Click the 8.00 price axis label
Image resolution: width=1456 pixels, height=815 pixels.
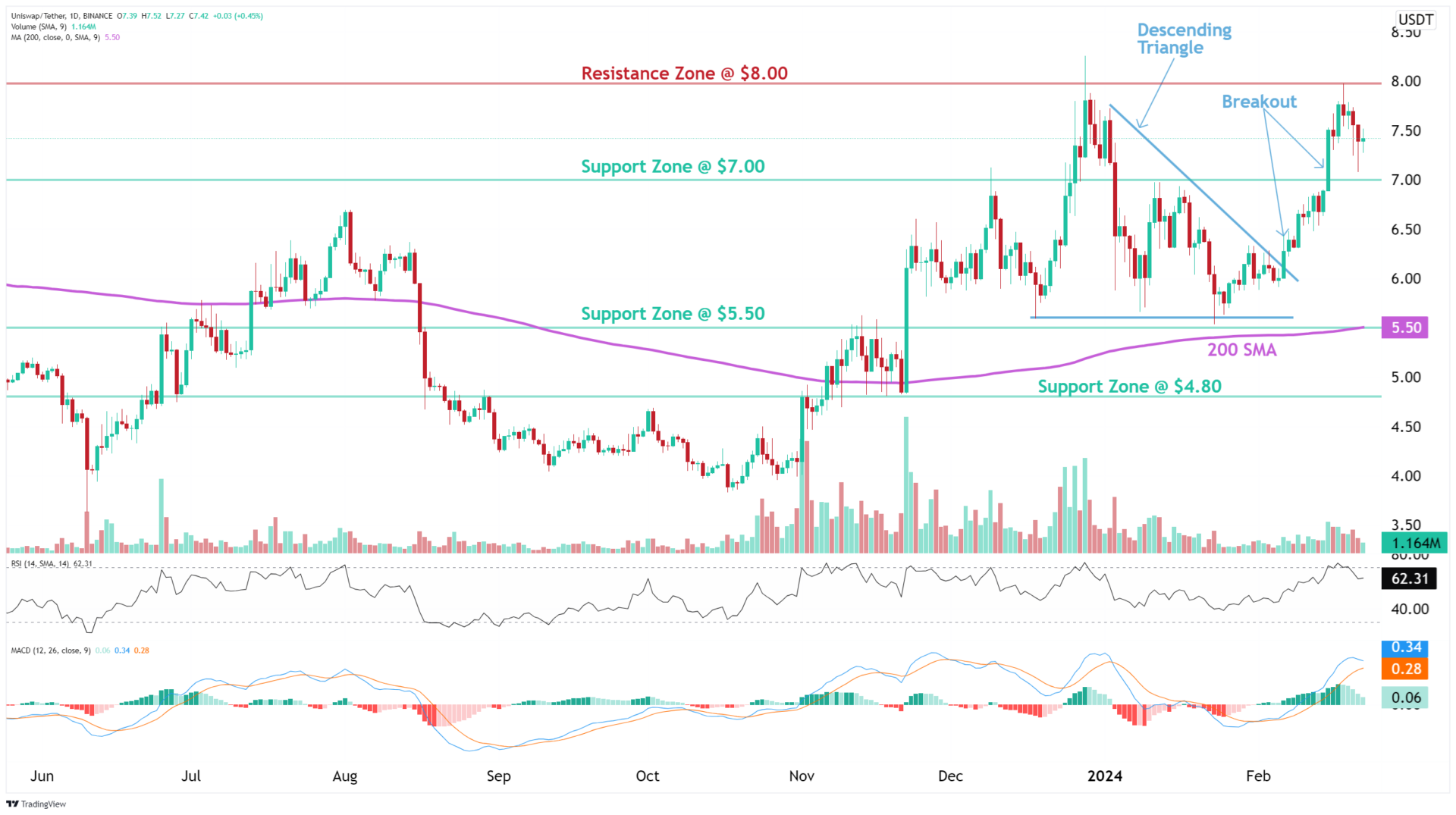click(x=1406, y=81)
